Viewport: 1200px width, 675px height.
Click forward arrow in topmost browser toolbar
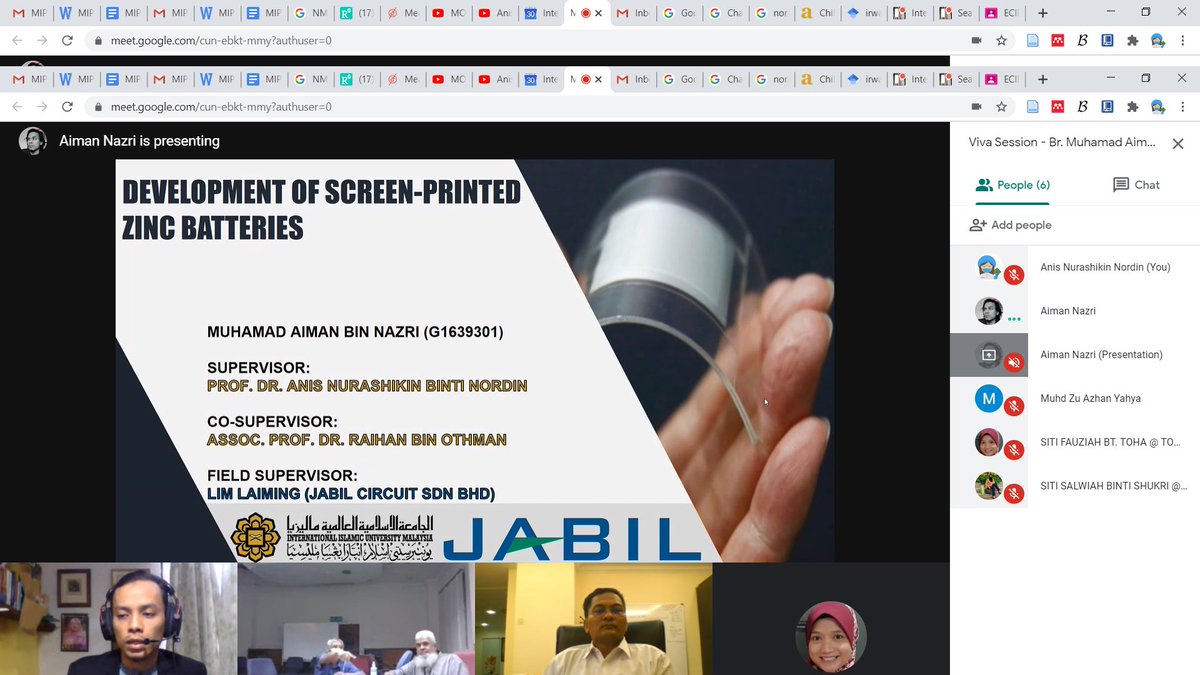tap(42, 41)
